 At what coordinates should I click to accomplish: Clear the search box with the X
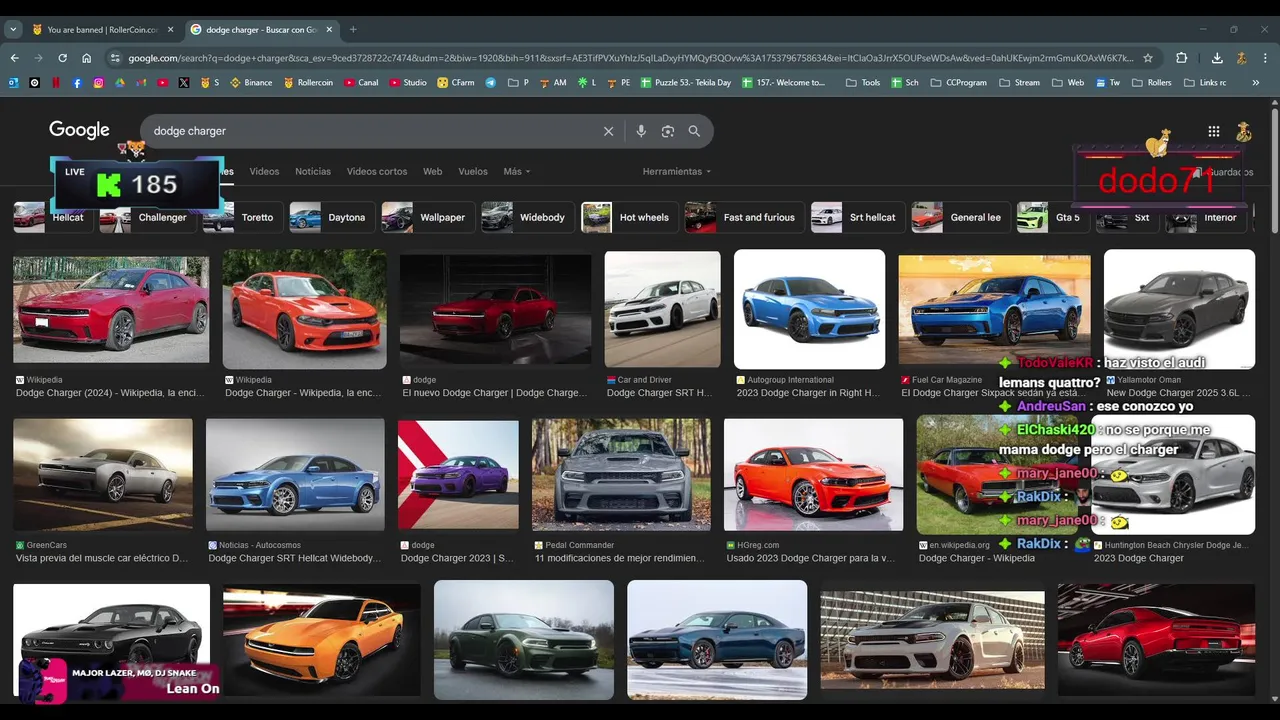[608, 131]
